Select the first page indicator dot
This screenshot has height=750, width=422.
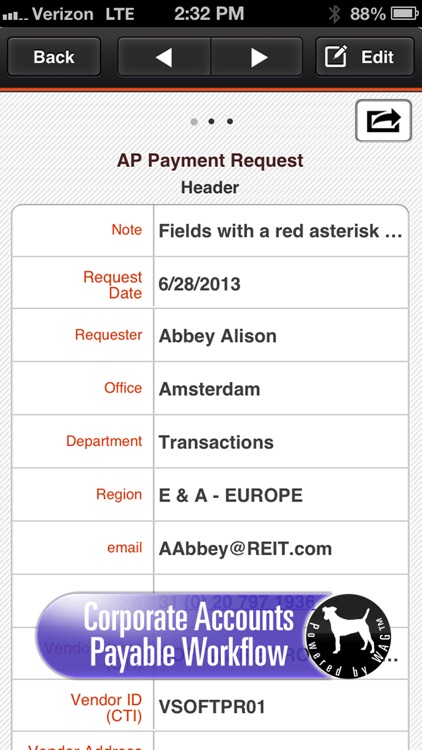(x=194, y=121)
